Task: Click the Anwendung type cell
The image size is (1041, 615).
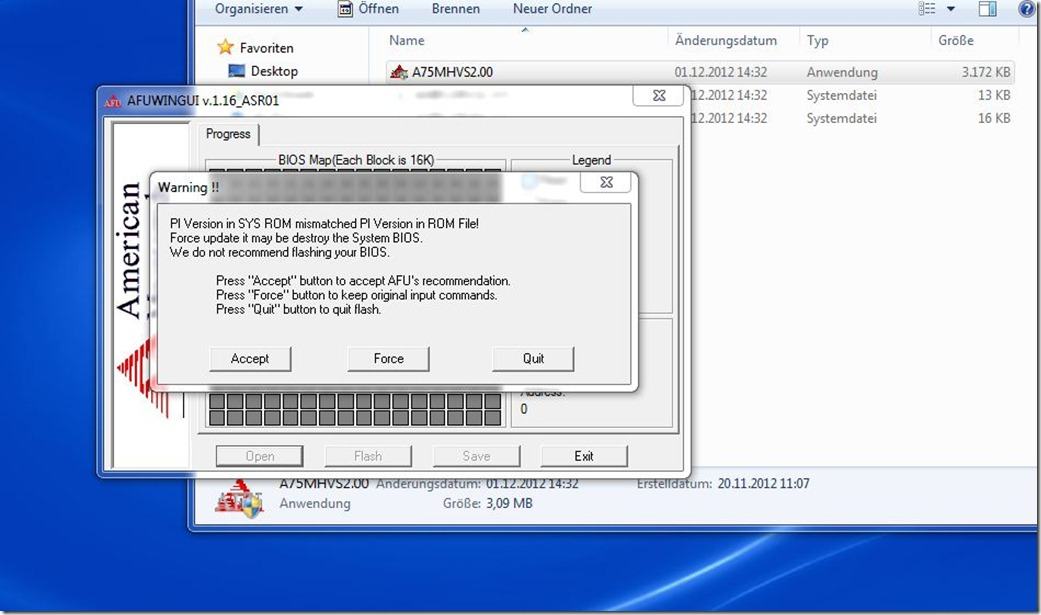Action: pos(842,72)
